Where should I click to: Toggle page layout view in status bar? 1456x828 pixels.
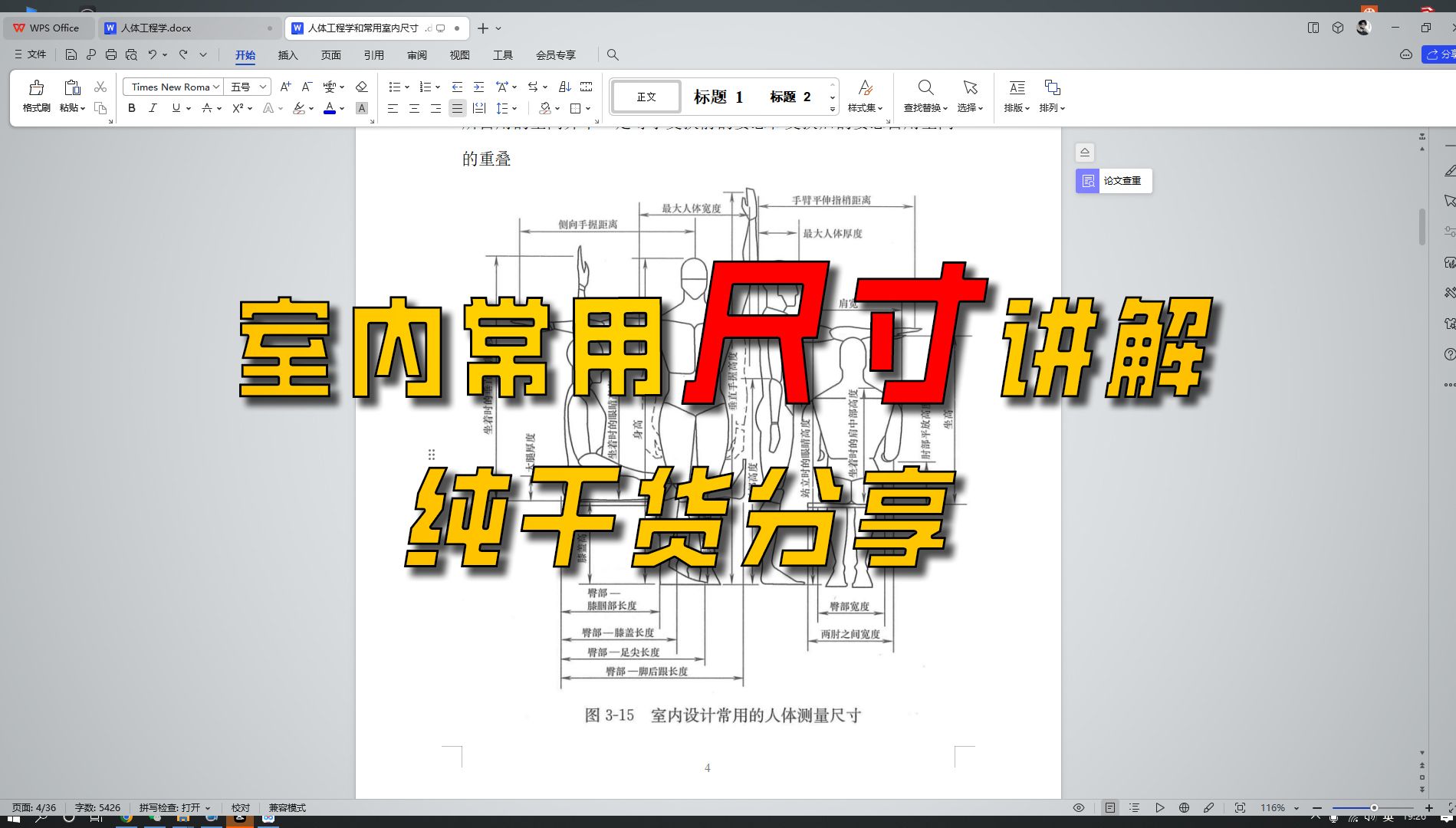[1109, 807]
